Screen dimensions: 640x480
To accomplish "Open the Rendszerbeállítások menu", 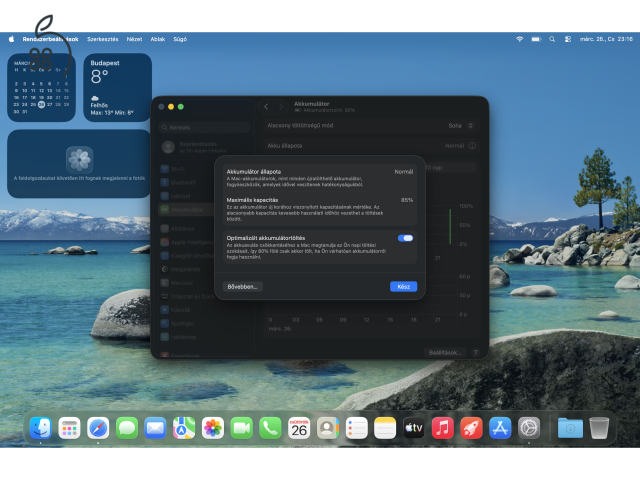I will point(50,39).
